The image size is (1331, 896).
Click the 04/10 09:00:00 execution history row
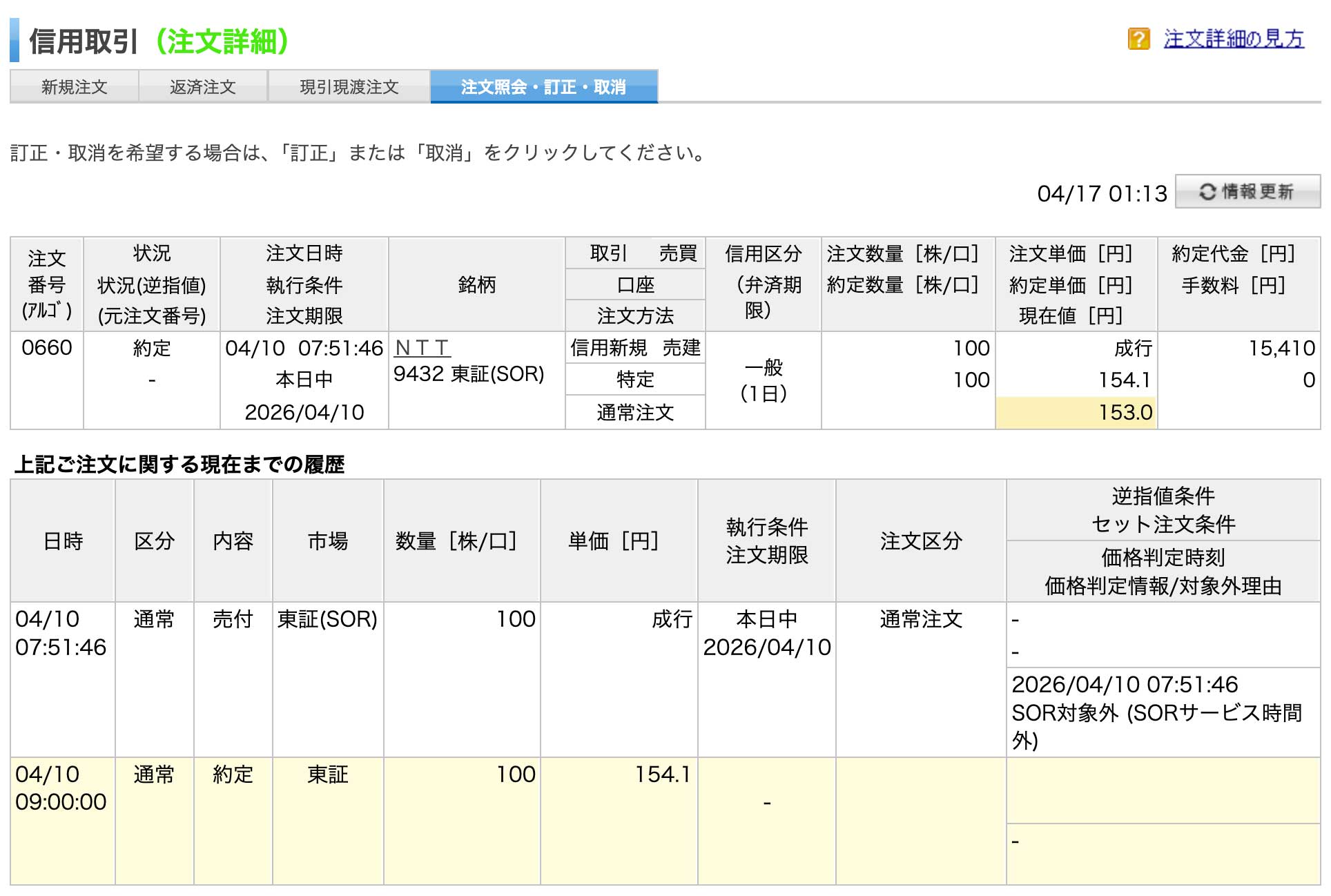(61, 788)
